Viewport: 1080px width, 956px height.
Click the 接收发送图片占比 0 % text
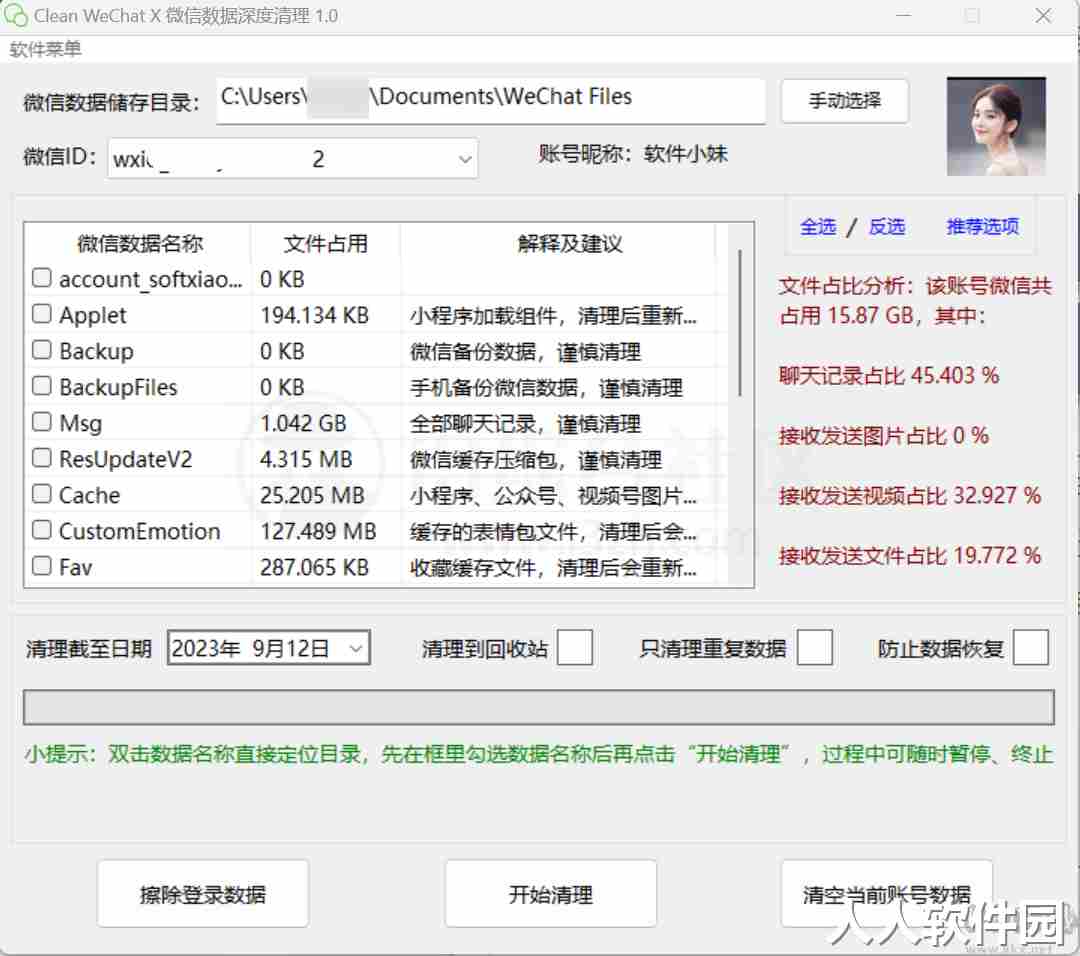[x=884, y=435]
